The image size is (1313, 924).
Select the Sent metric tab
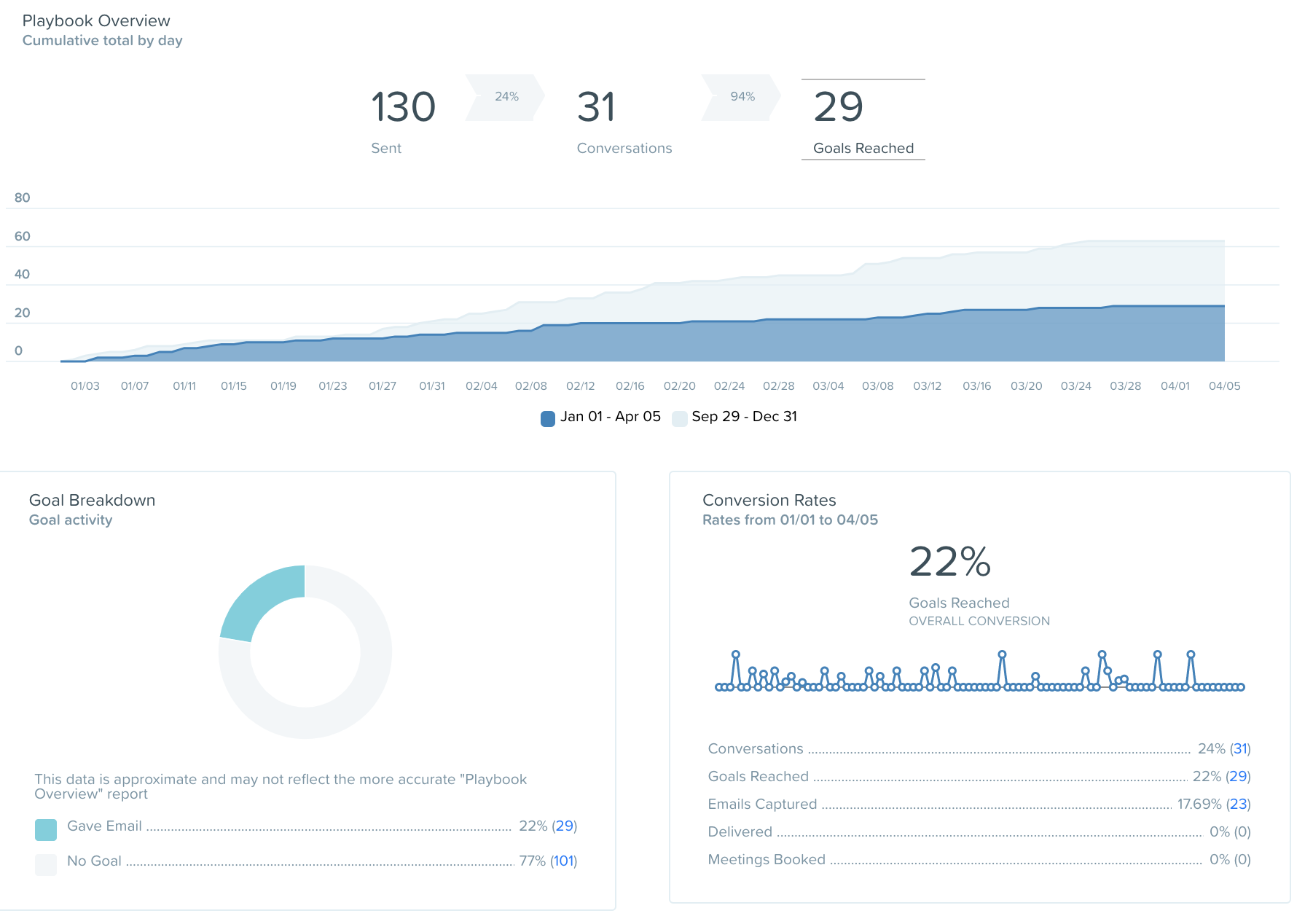[x=403, y=120]
